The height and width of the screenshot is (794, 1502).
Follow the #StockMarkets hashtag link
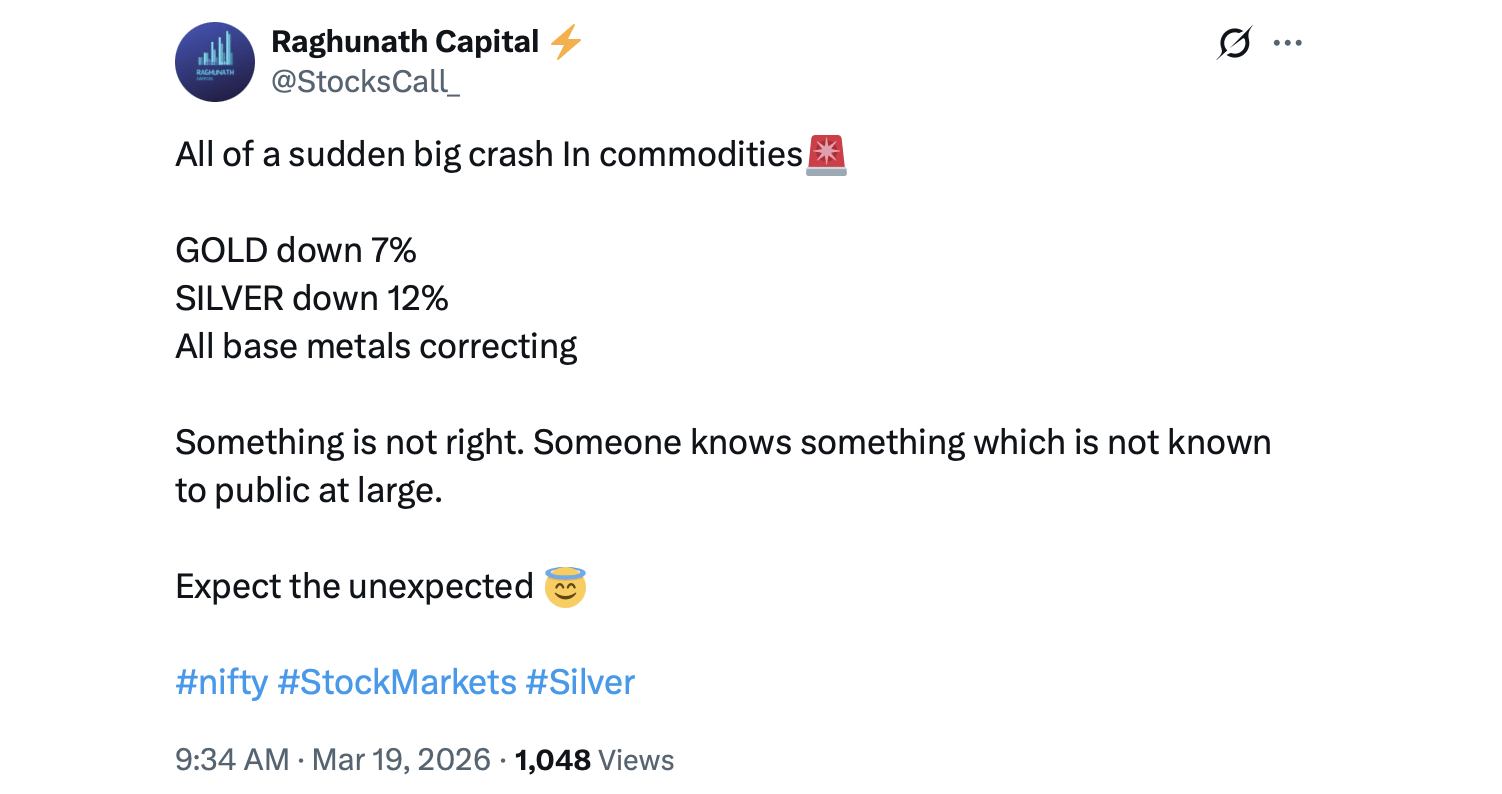(x=396, y=682)
